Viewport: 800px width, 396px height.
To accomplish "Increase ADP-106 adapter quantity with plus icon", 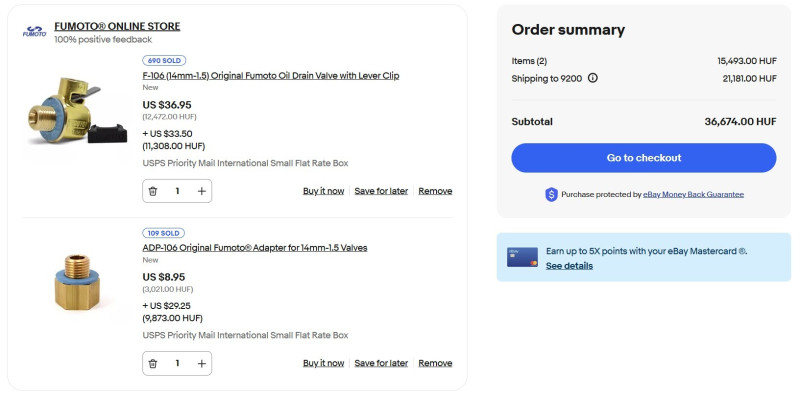I will (x=202, y=363).
